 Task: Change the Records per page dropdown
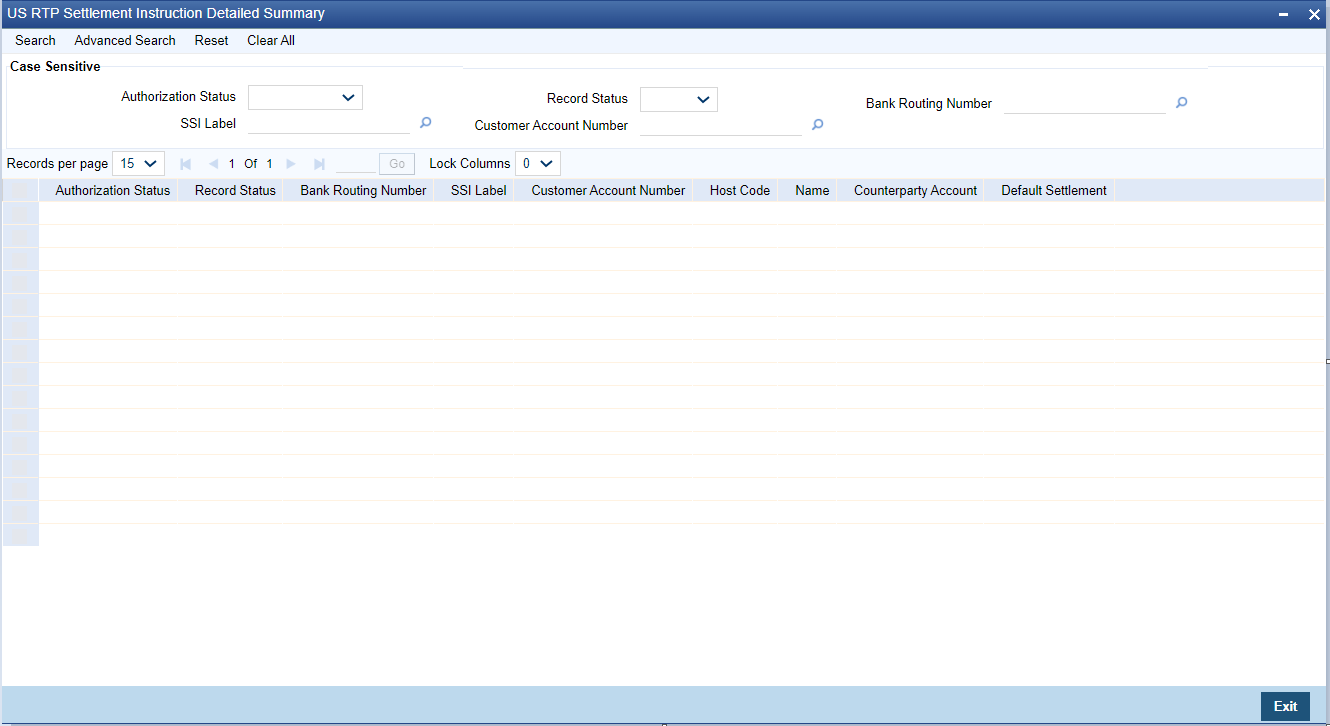[139, 164]
